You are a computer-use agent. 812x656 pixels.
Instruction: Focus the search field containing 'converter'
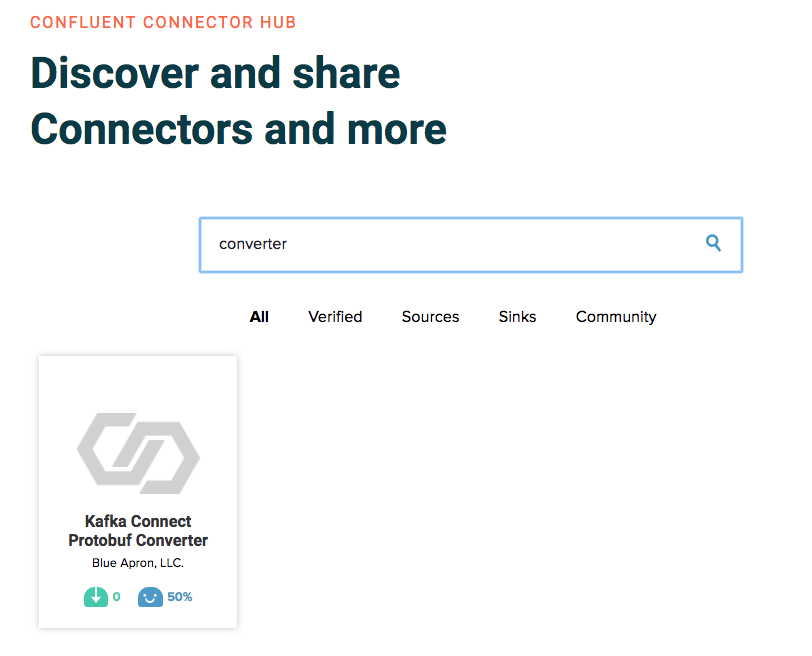pyautogui.click(x=471, y=245)
